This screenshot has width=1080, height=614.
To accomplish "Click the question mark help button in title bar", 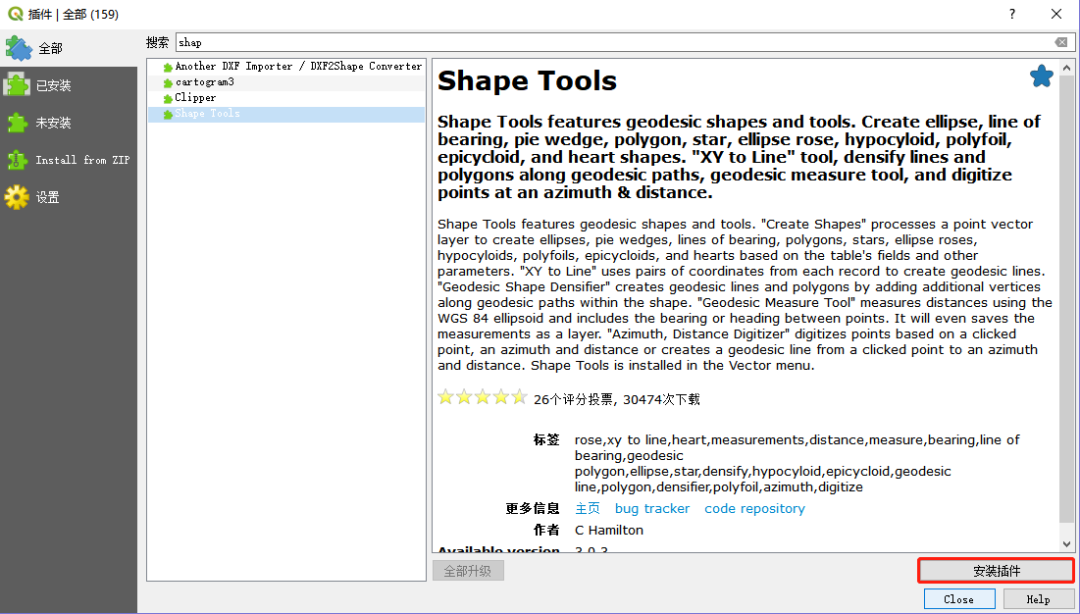I will [x=1012, y=14].
